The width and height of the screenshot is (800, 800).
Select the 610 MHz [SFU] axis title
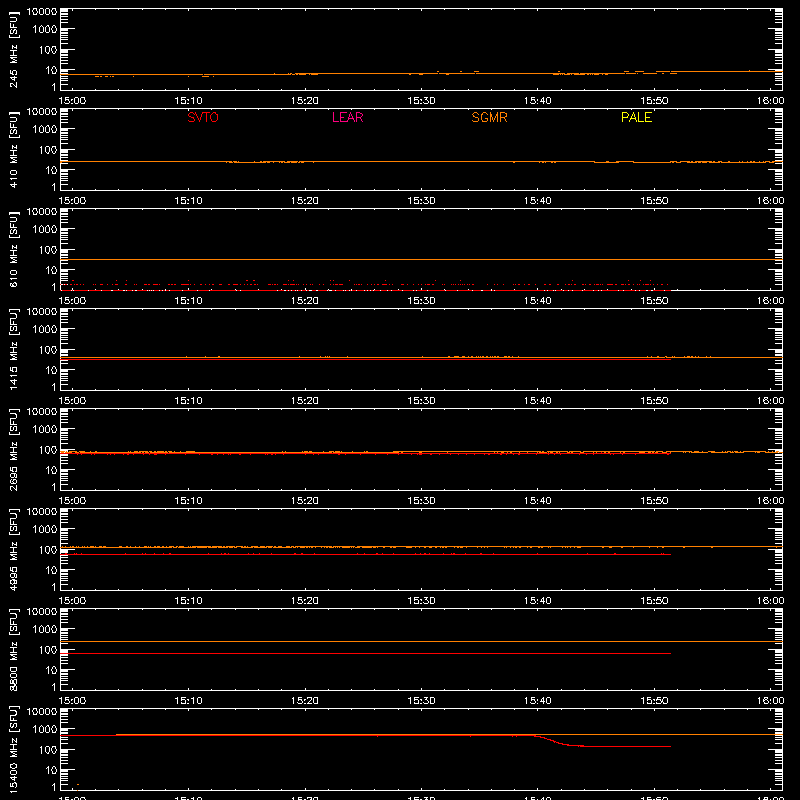13,249
